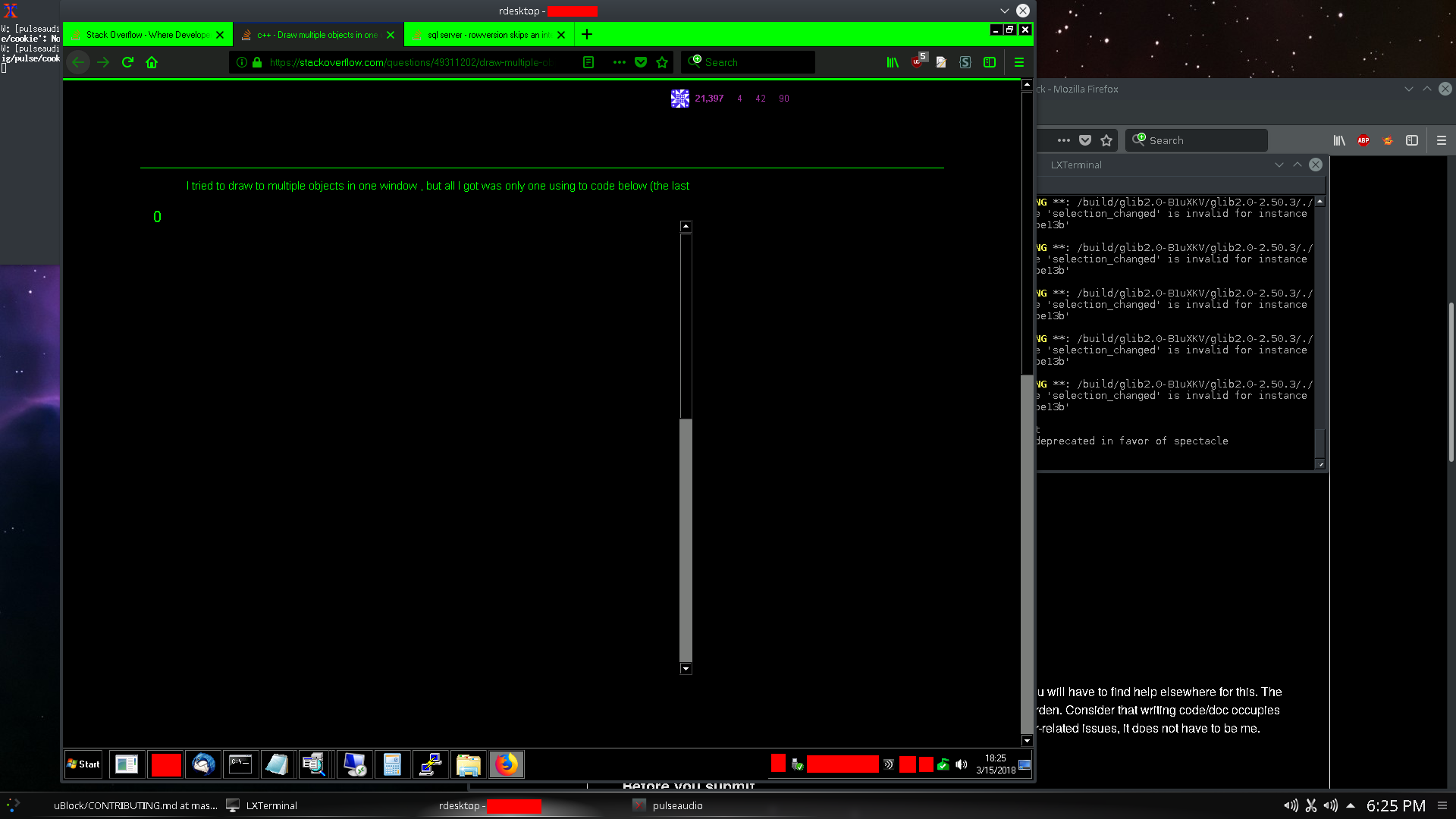Toggle bookmark star for this page
The height and width of the screenshot is (819, 1456).
point(662,62)
